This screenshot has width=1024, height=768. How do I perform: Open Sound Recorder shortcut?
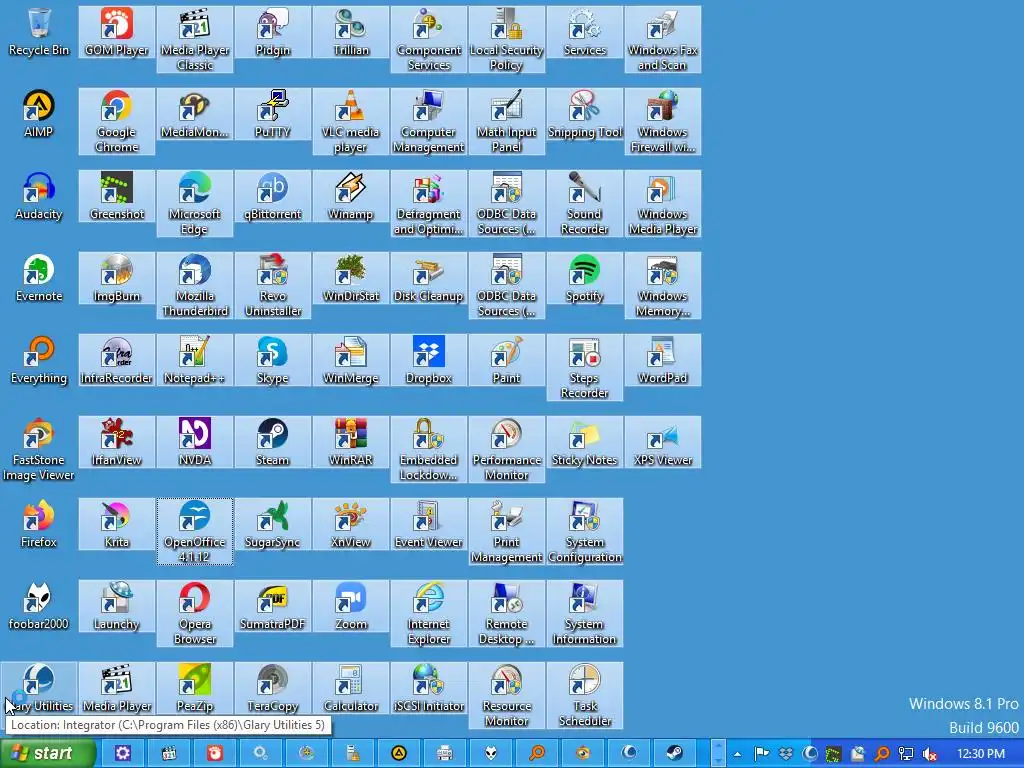click(x=584, y=203)
